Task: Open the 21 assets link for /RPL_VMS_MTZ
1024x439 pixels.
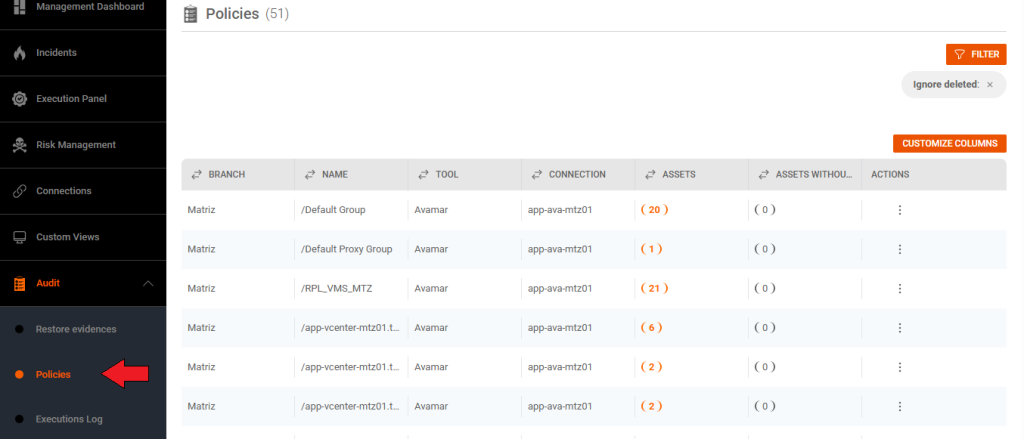Action: pos(652,288)
